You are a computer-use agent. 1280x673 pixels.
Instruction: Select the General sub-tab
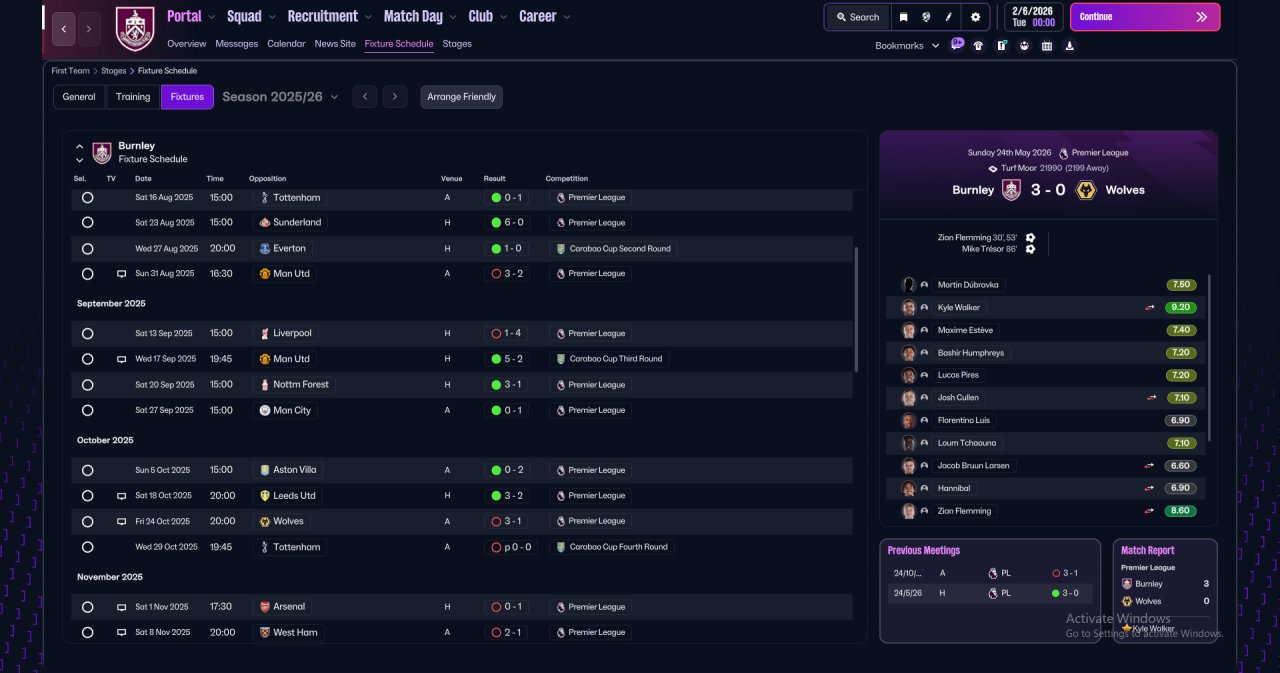click(79, 97)
